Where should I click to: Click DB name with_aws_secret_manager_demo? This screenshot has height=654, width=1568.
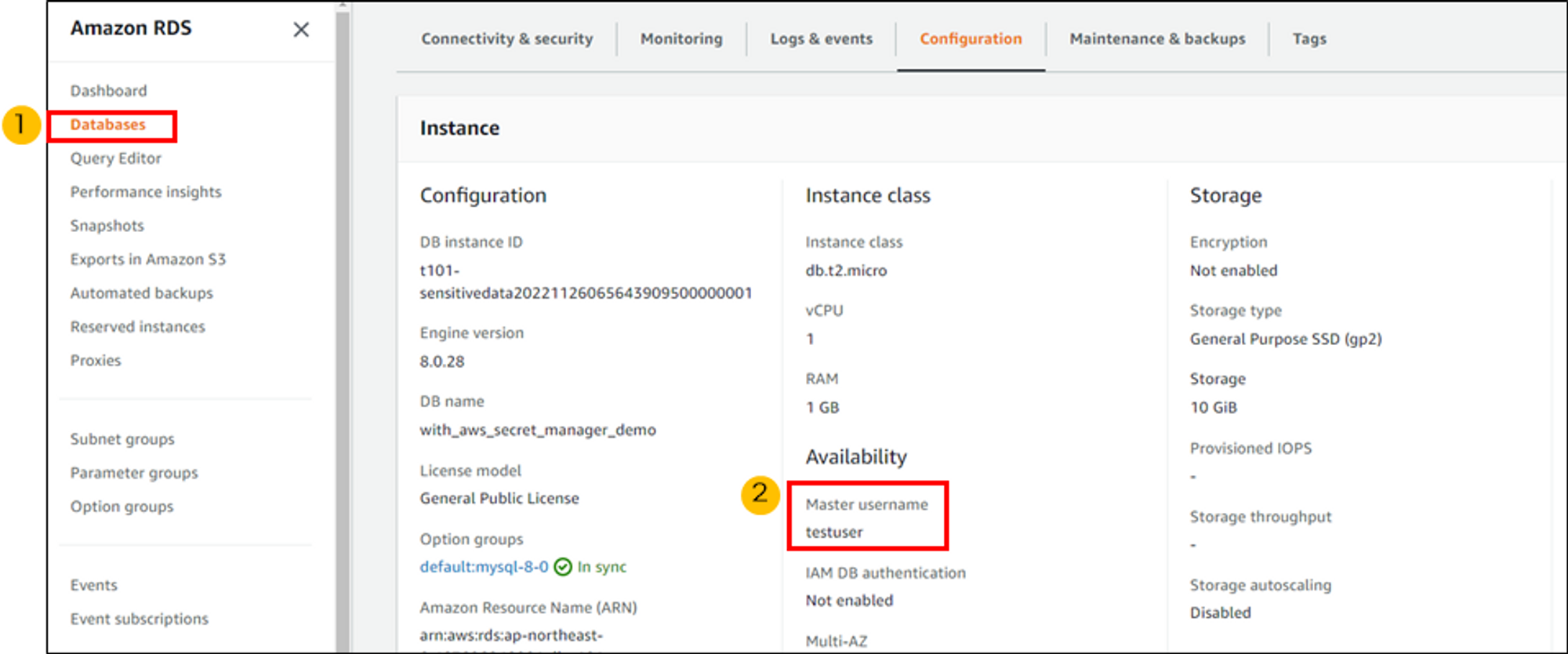(x=538, y=430)
